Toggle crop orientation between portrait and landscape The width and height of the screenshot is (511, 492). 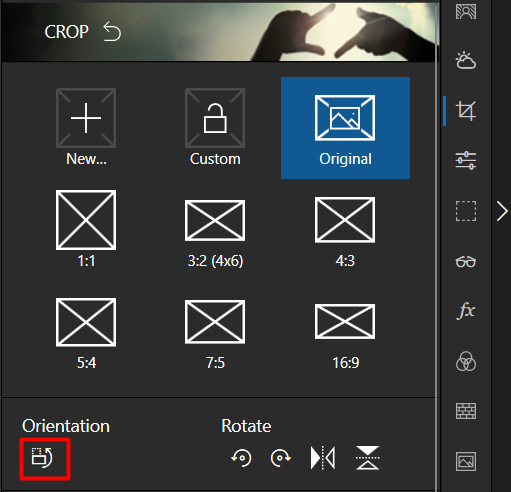pos(42,458)
